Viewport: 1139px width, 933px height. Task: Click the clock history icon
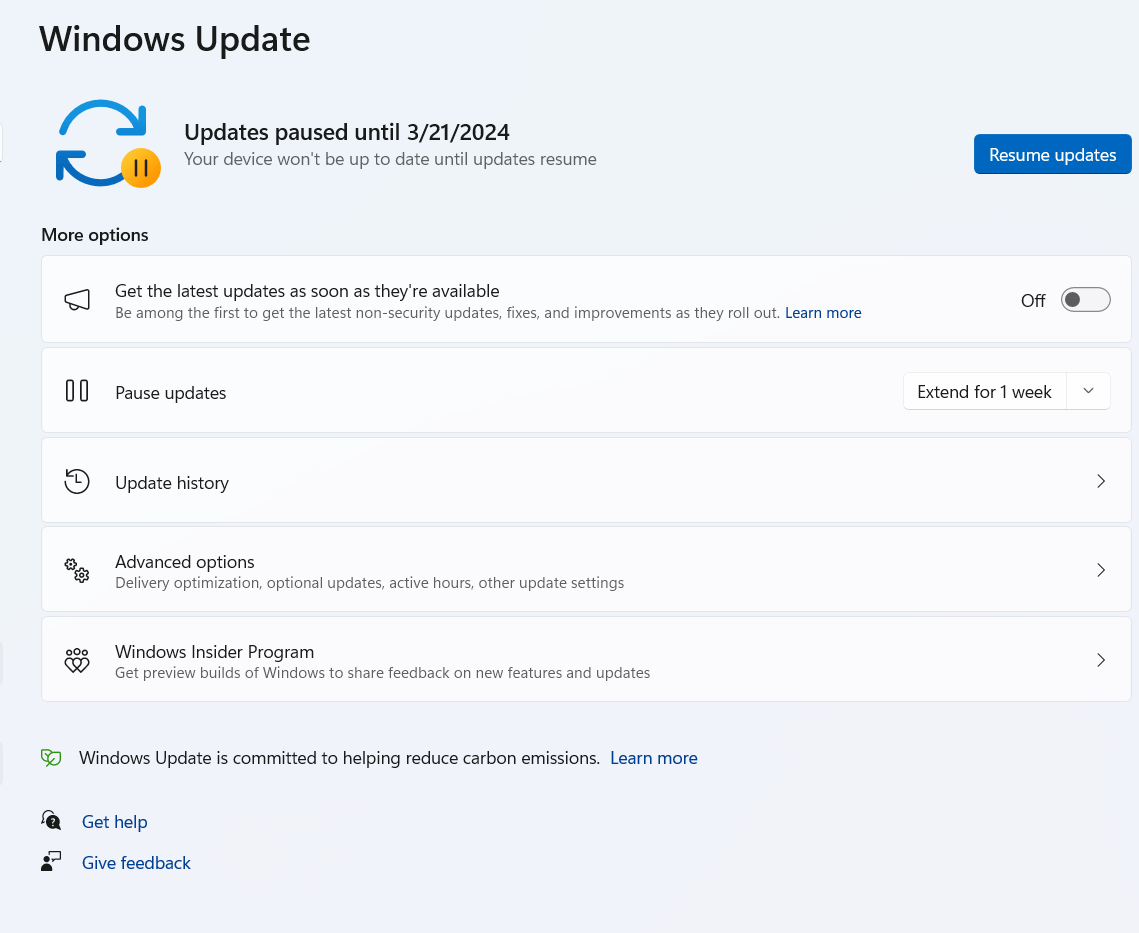pyautogui.click(x=76, y=481)
